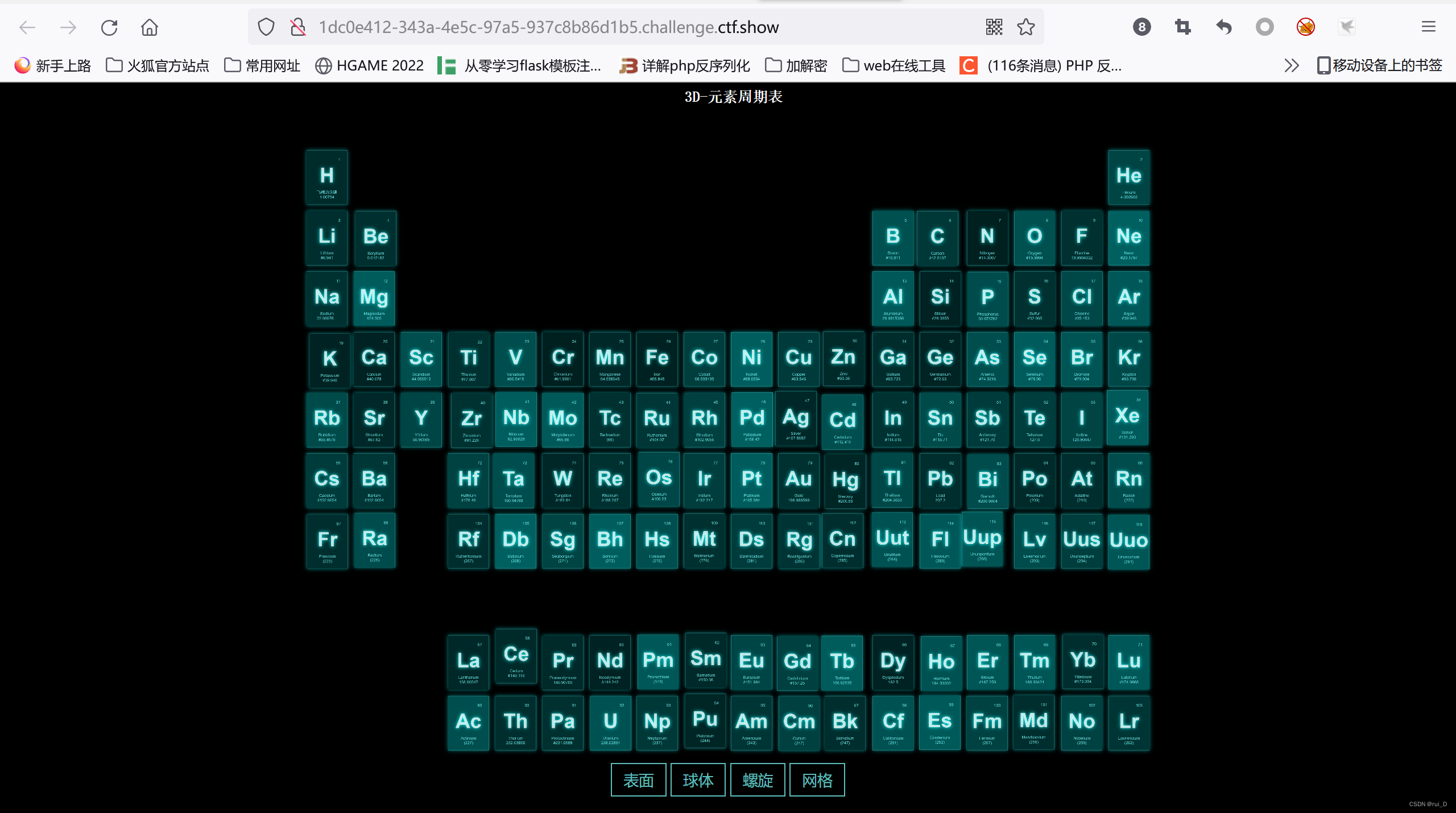Click the Mg magnesium tile
Screen dimensions: 1456x813
click(x=374, y=298)
